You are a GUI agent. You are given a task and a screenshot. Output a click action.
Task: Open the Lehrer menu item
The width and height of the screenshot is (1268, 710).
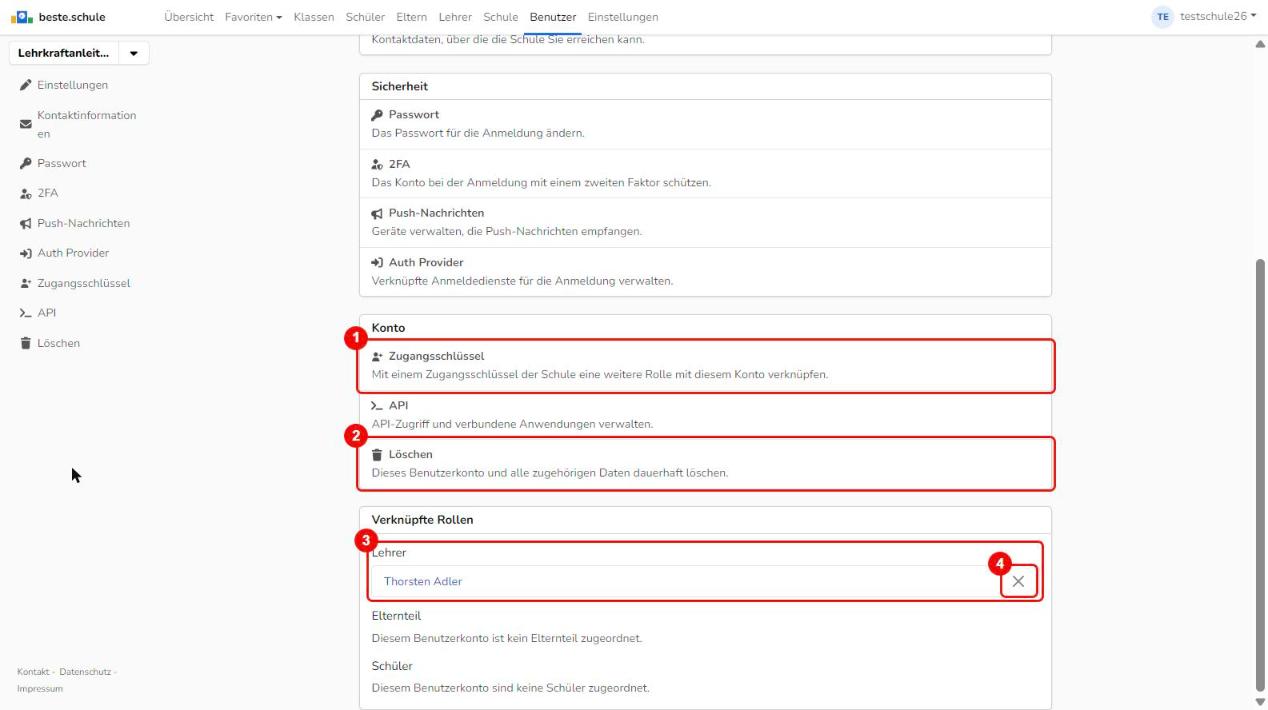tap(455, 17)
